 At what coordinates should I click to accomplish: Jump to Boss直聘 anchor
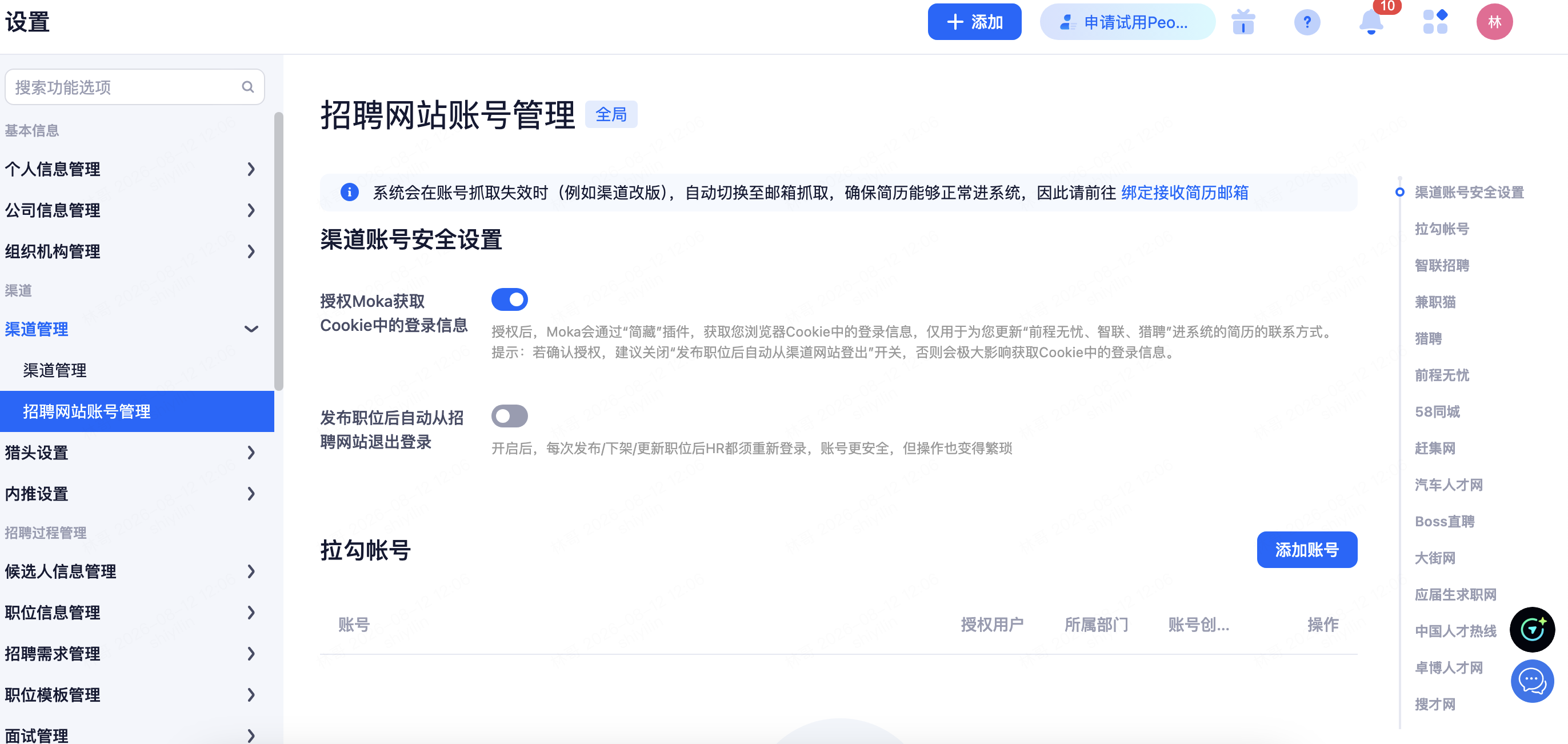coord(1445,521)
